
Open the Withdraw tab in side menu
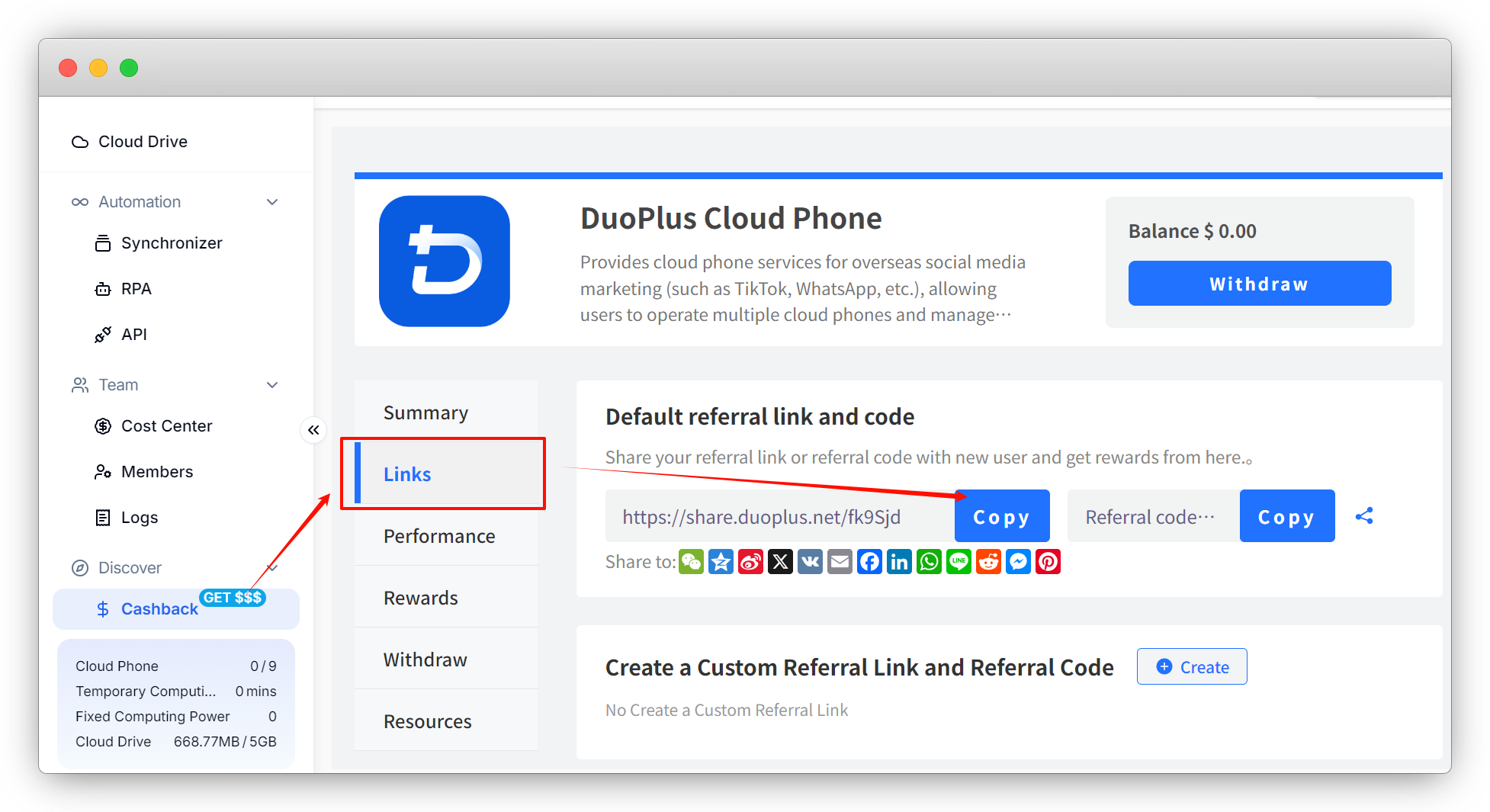446,659
